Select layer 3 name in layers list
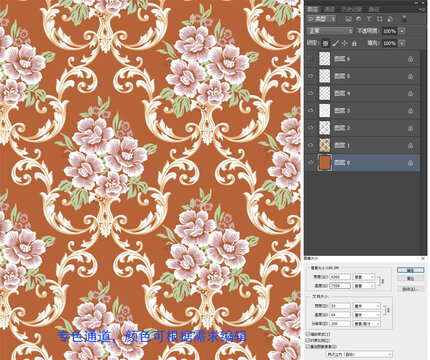This screenshot has height=360, width=430. [x=342, y=111]
